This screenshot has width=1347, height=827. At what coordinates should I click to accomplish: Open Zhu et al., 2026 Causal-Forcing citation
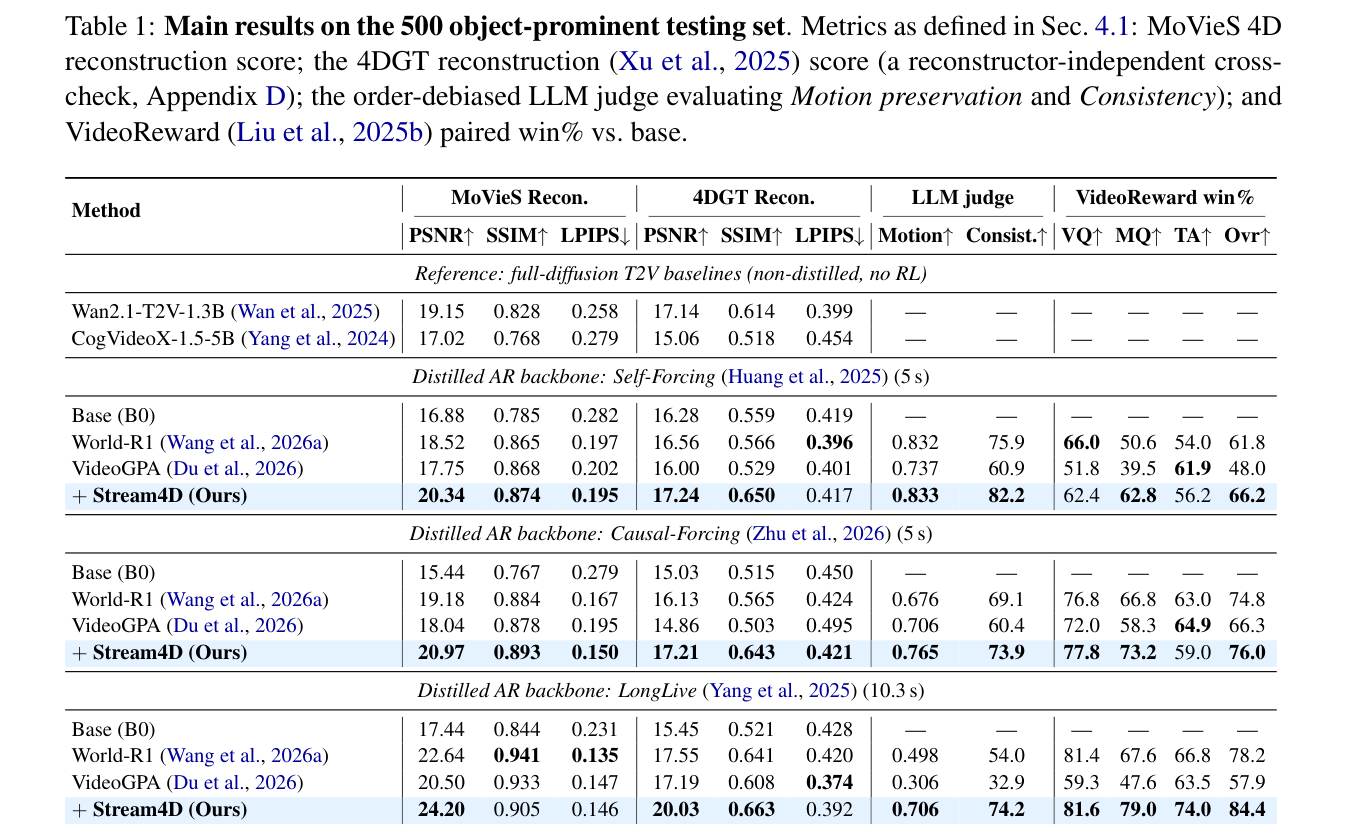click(816, 534)
